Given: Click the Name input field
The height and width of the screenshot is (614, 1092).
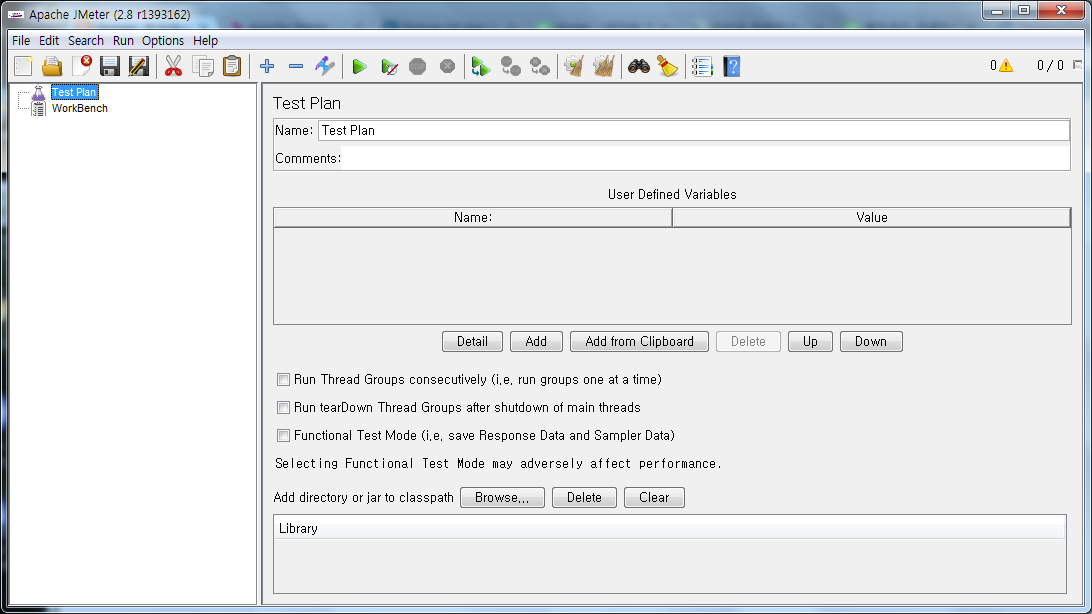Looking at the screenshot, I should (x=694, y=130).
